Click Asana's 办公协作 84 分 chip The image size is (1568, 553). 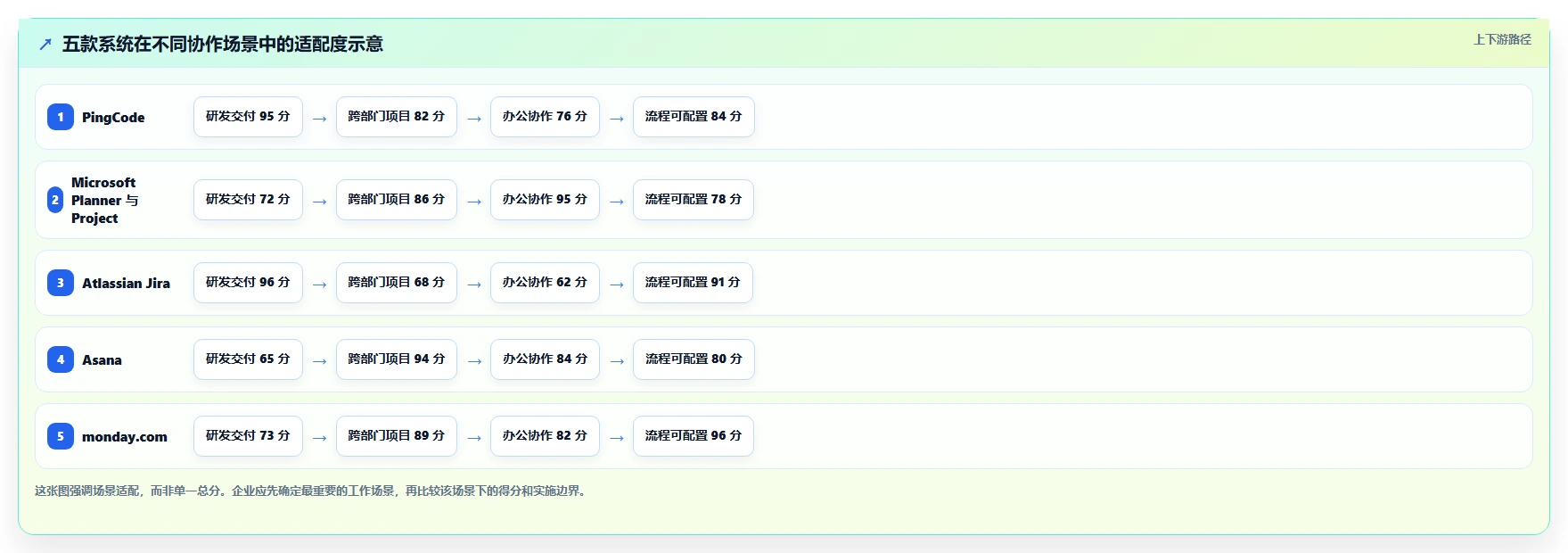pyautogui.click(x=545, y=359)
